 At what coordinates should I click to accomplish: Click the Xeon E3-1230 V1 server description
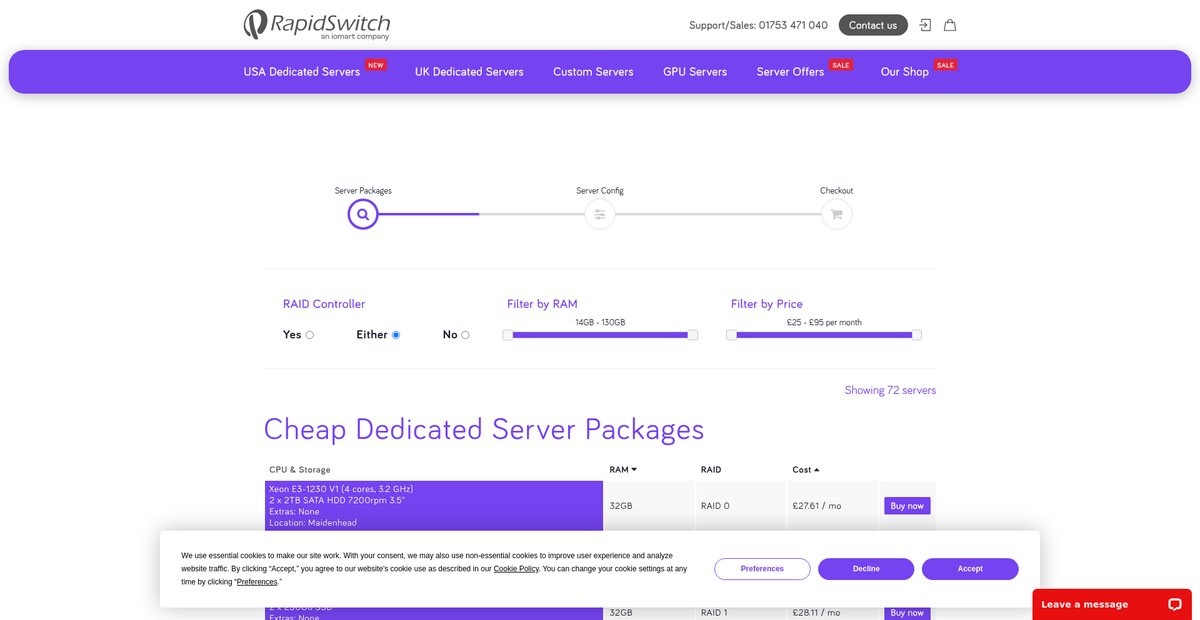click(x=434, y=506)
